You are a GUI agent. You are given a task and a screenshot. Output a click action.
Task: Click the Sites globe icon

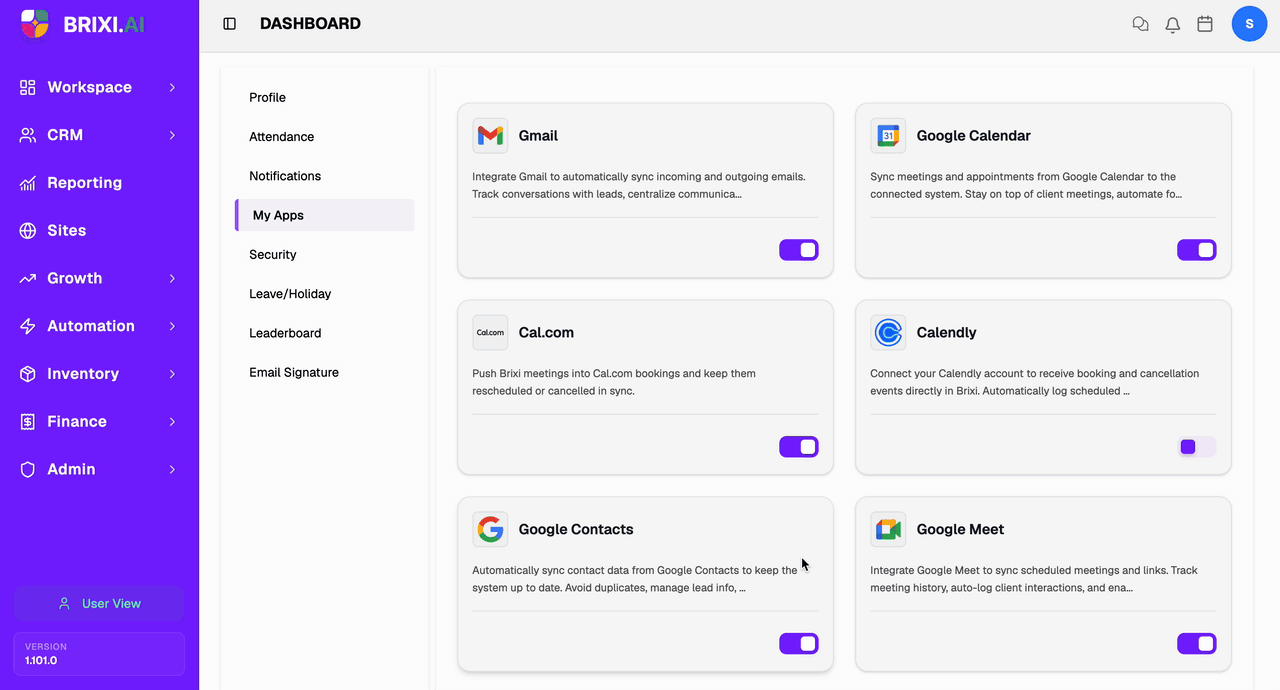28,231
